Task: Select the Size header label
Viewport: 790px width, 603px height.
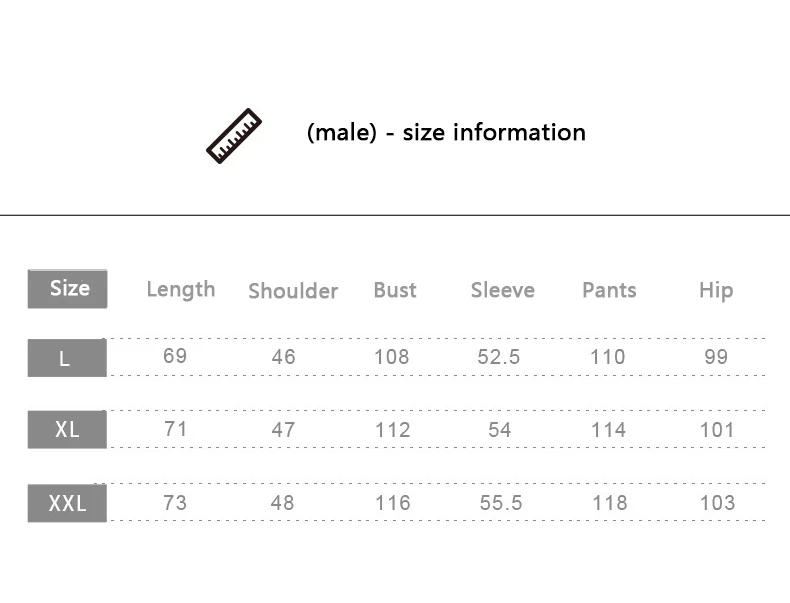Action: click(x=68, y=288)
